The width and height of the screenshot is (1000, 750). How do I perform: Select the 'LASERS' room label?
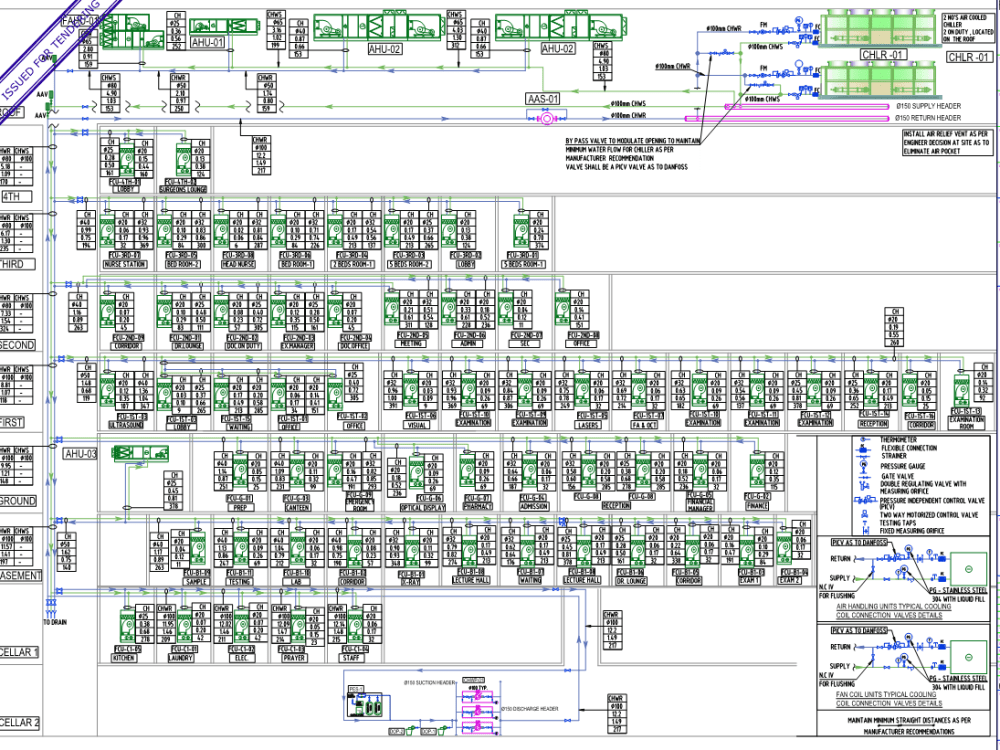click(x=587, y=425)
